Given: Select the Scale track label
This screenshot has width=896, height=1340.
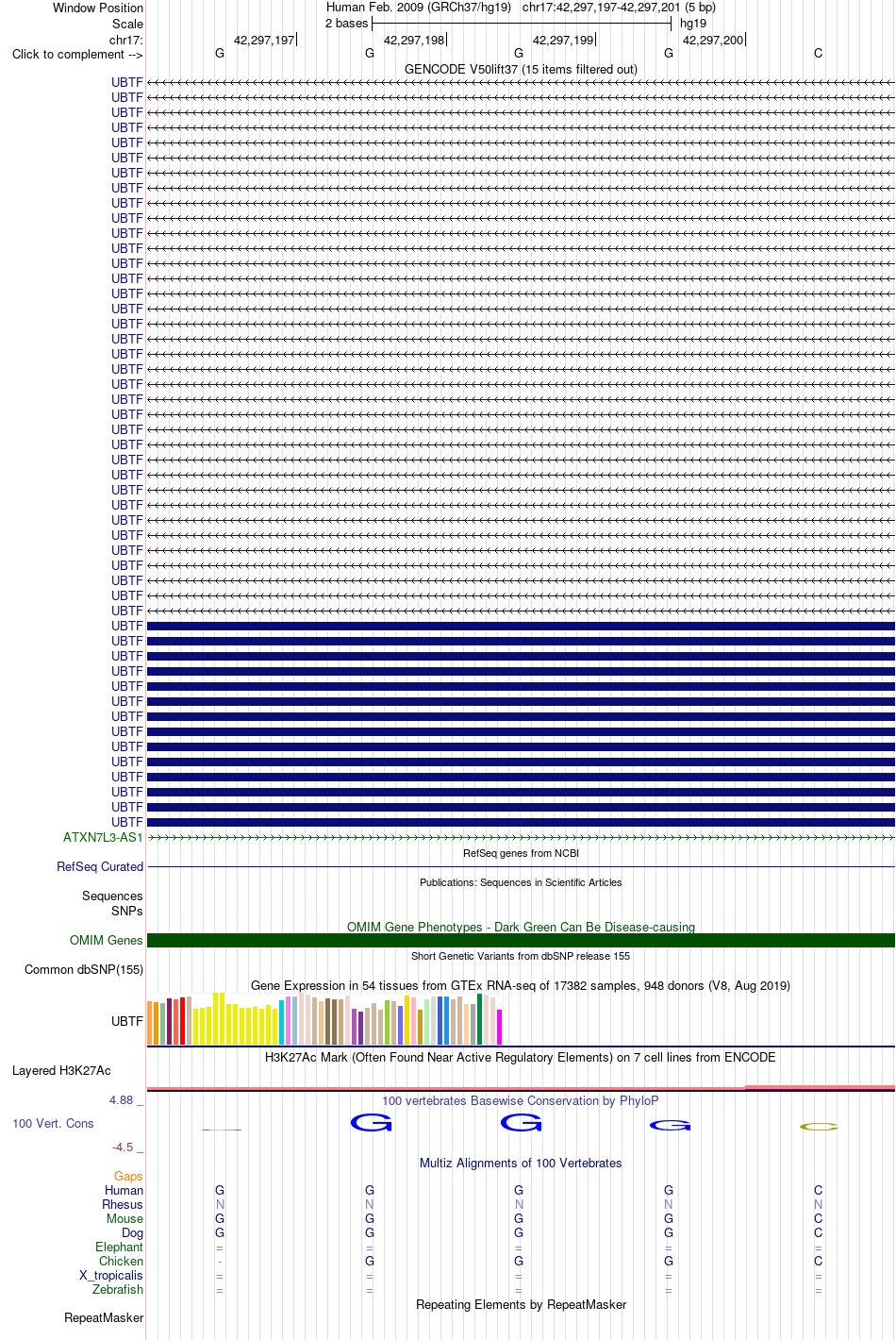Looking at the screenshot, I should pyautogui.click(x=127, y=24).
